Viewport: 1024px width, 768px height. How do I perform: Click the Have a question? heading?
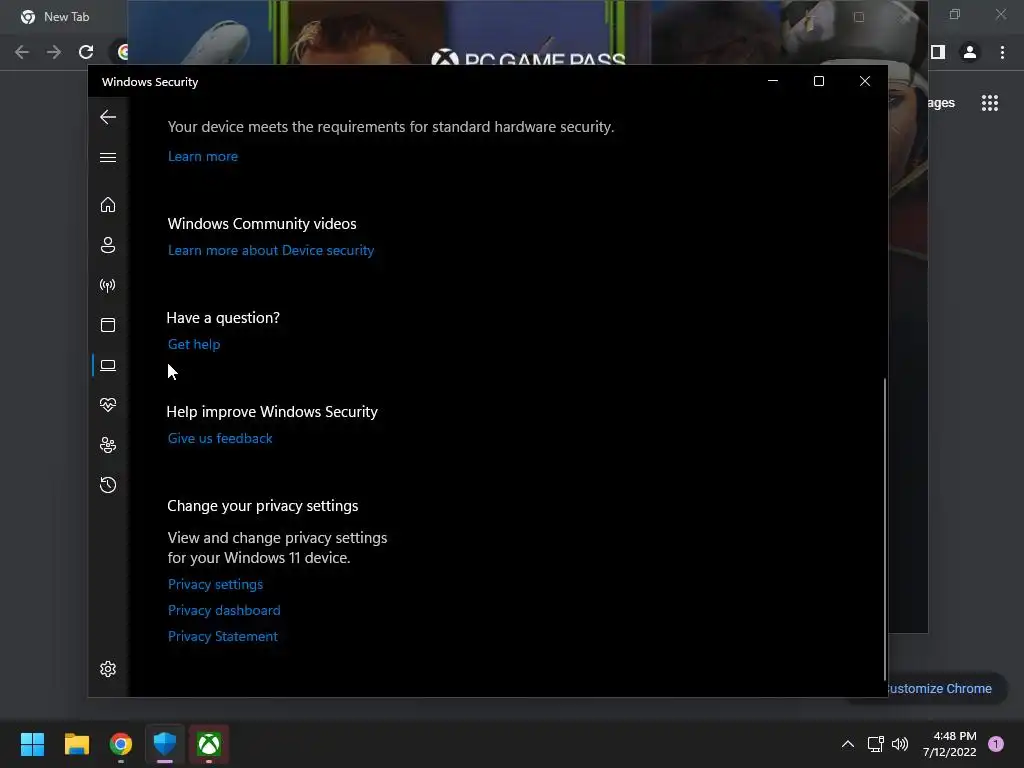(x=223, y=318)
